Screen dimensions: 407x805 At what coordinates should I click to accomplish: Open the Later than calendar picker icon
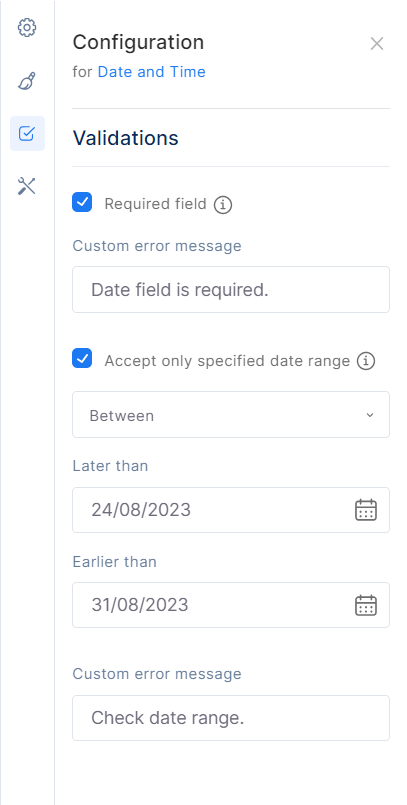pos(366,510)
